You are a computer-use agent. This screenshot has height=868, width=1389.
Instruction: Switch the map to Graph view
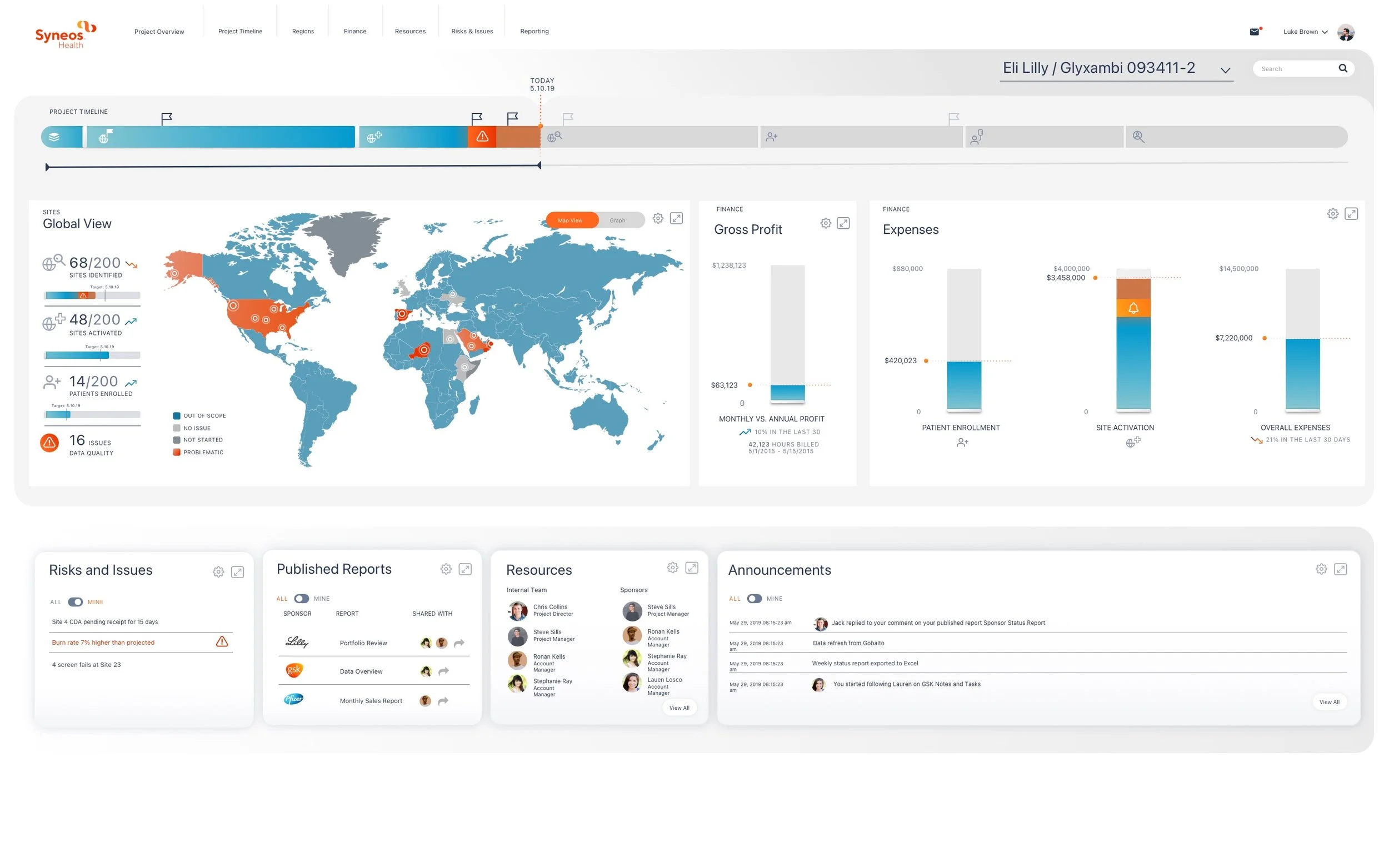[617, 220]
